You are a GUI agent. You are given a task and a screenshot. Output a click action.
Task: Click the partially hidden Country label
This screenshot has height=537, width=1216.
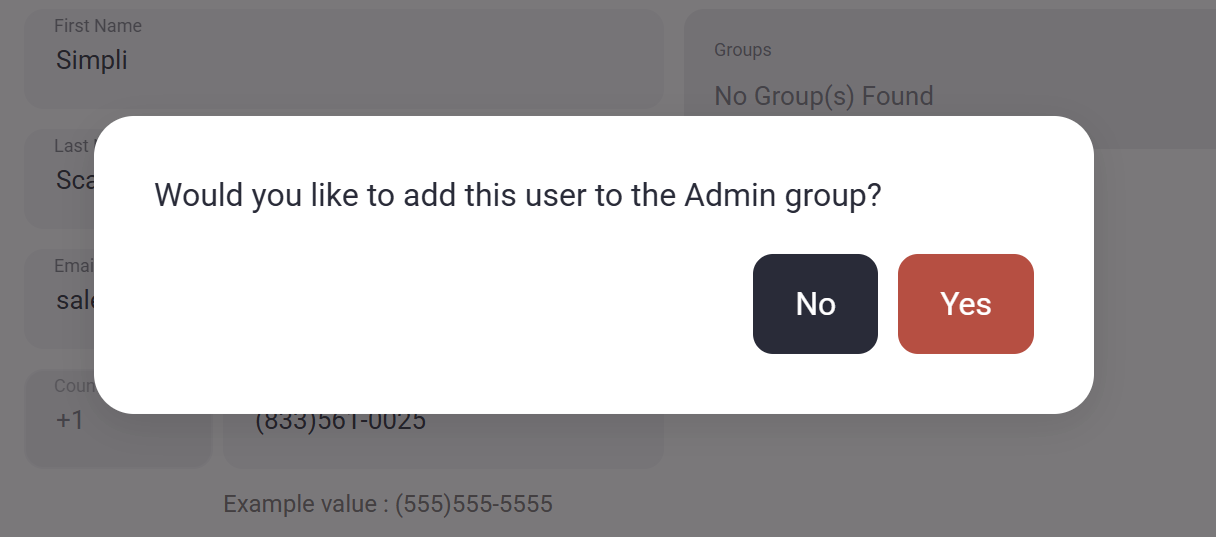tap(73, 386)
